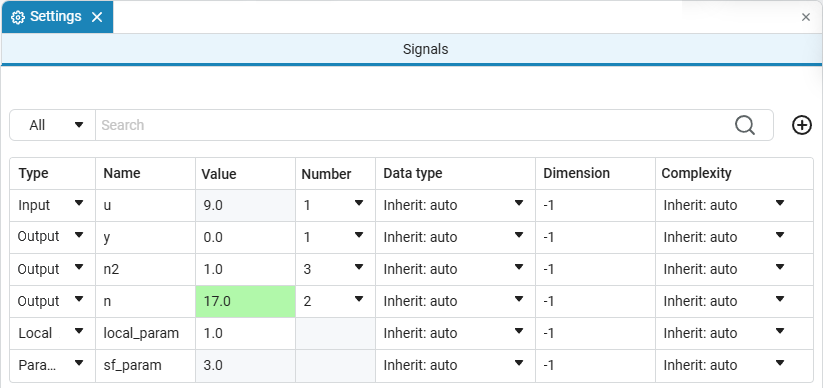Image resolution: width=823 pixels, height=388 pixels.
Task: Click value 1.0 of local_param
Action: (246, 333)
